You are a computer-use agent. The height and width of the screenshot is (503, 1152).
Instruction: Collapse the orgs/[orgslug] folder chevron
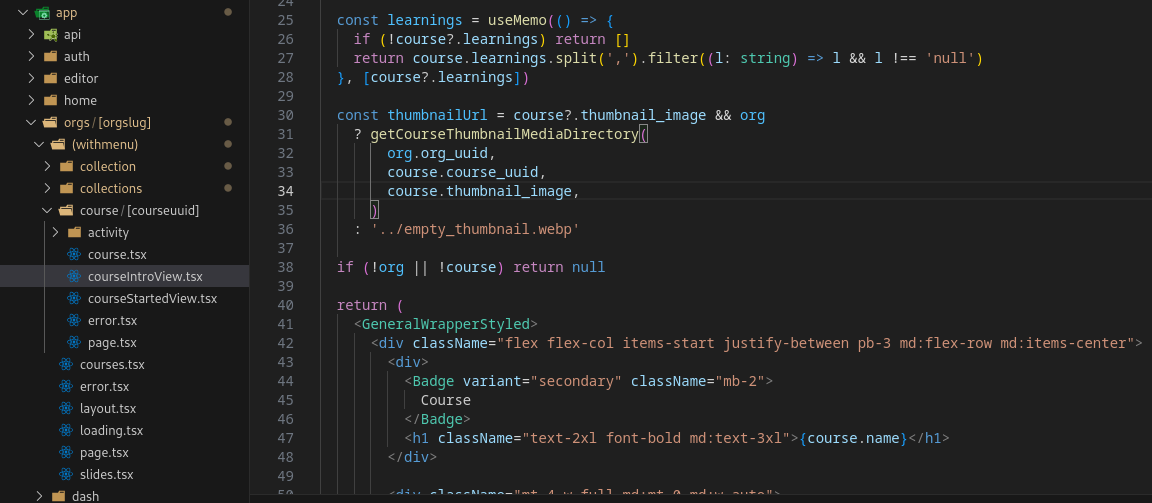(x=31, y=123)
